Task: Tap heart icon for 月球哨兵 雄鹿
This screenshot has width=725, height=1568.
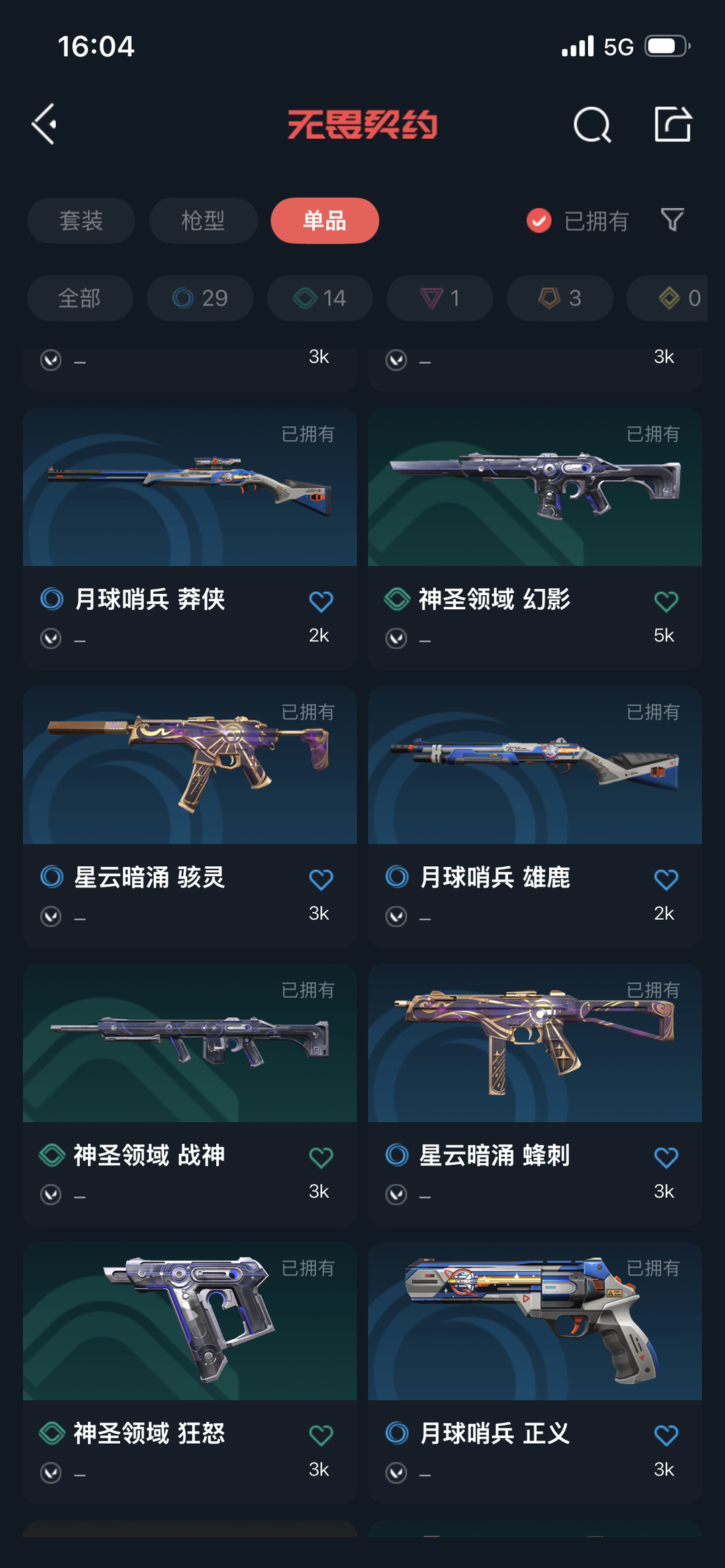Action: point(666,879)
